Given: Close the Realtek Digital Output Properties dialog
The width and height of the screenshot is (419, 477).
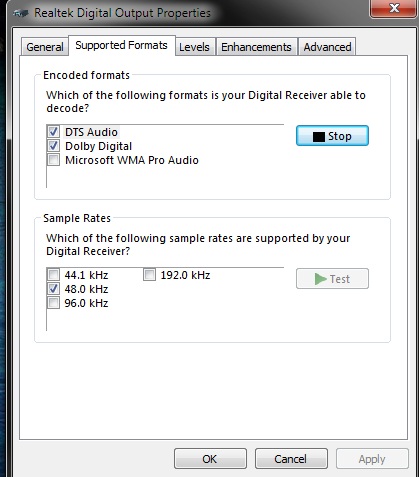Looking at the screenshot, I should [394, 8].
